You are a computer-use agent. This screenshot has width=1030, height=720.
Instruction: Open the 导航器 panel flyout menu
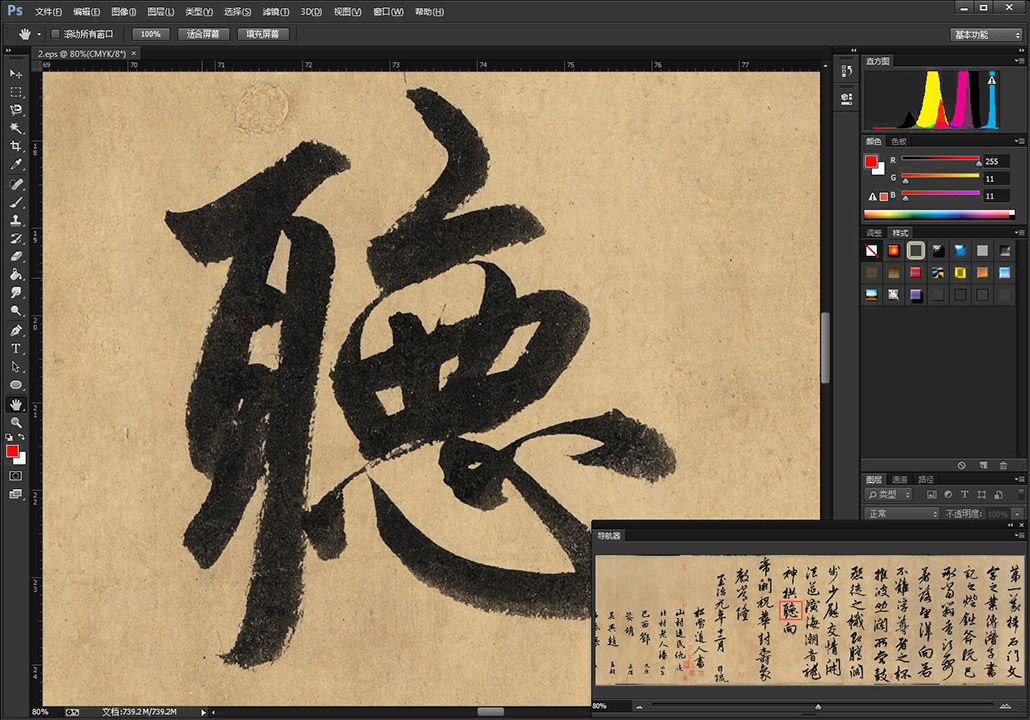click(x=1019, y=535)
